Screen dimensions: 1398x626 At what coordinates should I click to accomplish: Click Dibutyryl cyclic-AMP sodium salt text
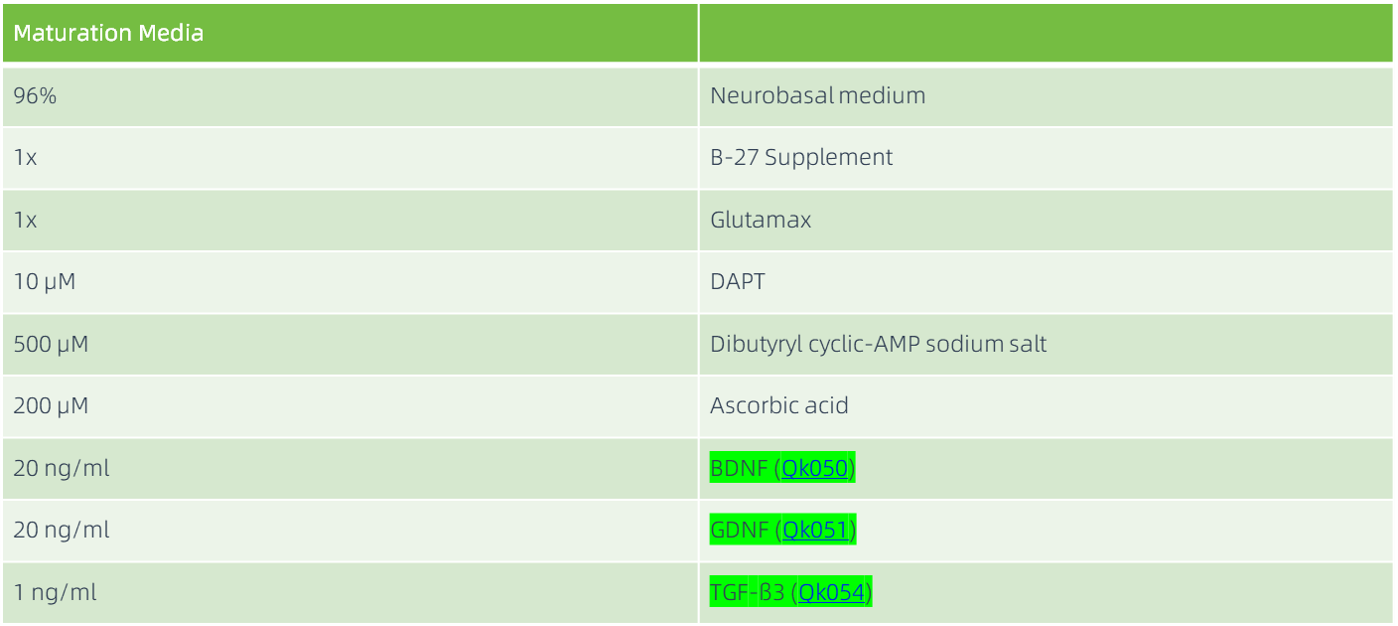878,345
